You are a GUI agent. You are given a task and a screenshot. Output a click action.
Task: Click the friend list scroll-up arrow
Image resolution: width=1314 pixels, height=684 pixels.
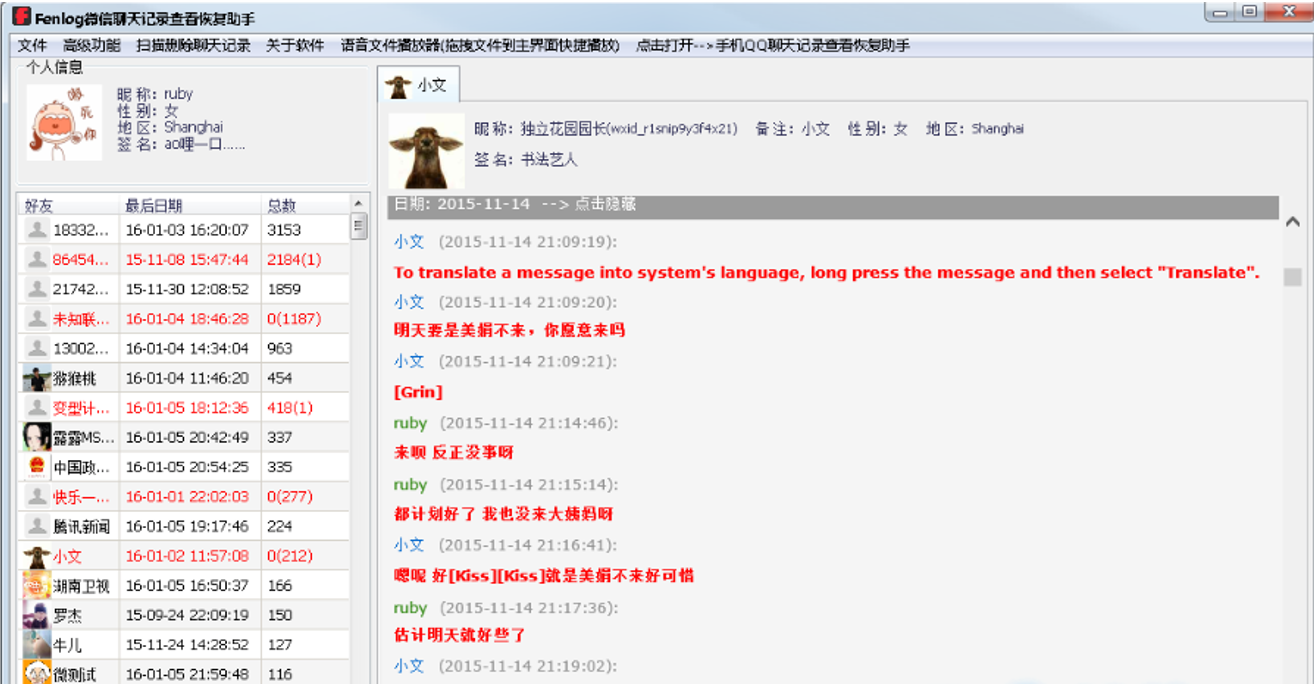click(x=359, y=204)
